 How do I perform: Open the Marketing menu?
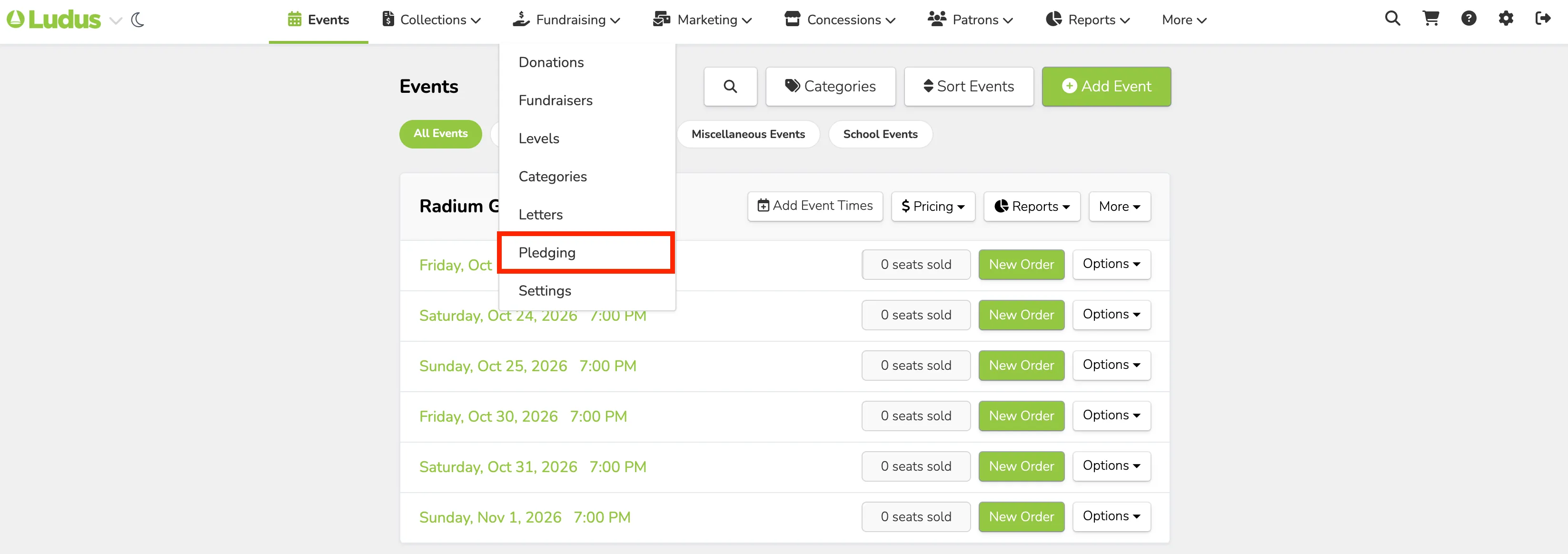703,20
